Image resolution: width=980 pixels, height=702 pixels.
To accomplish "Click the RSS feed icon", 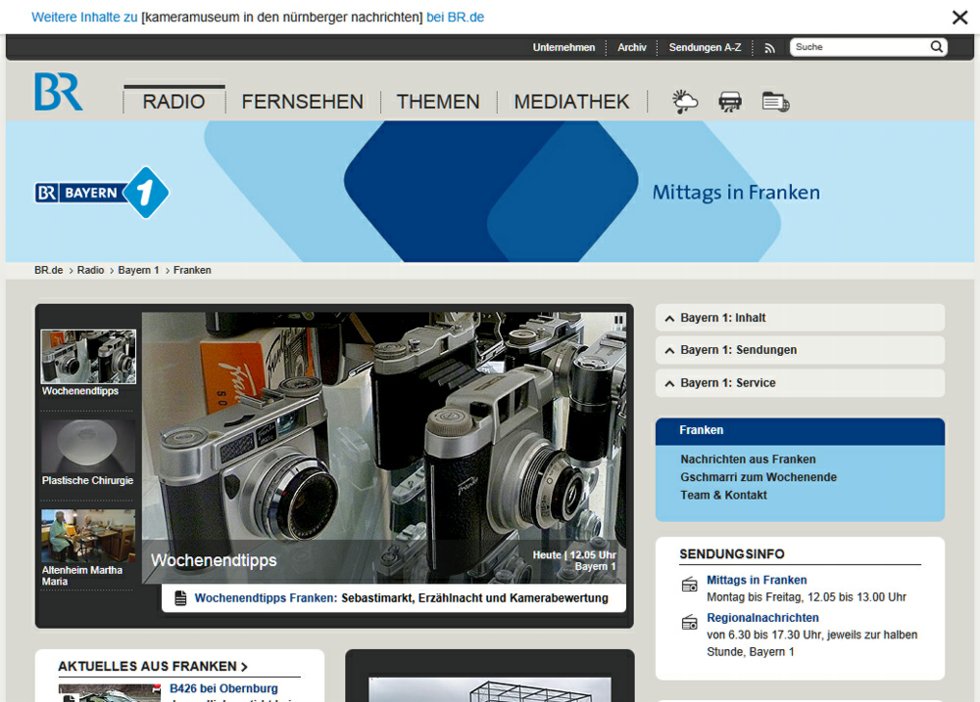I will pos(769,48).
